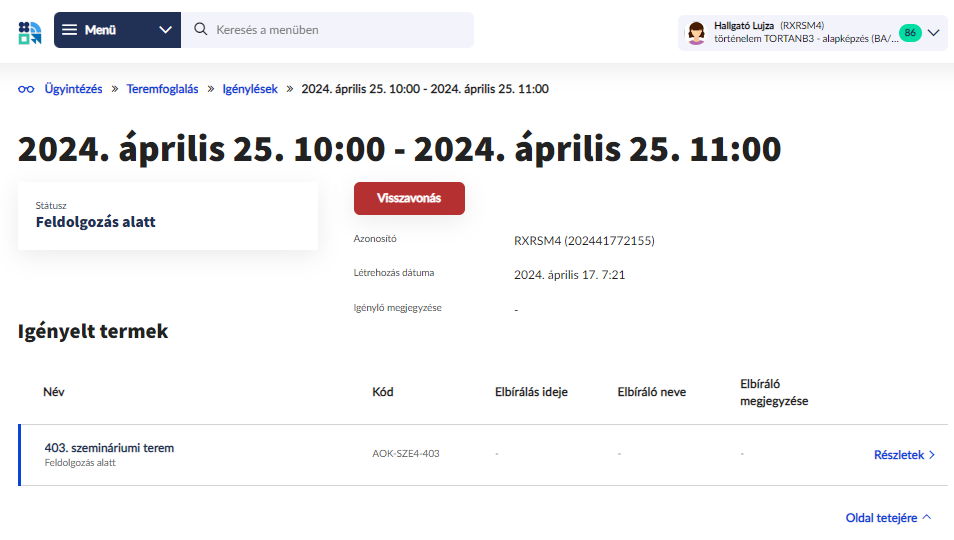Image resolution: width=954 pixels, height=540 pixels.
Task: Click the up arrow next to Oldal tetejére
Action: coord(927,517)
